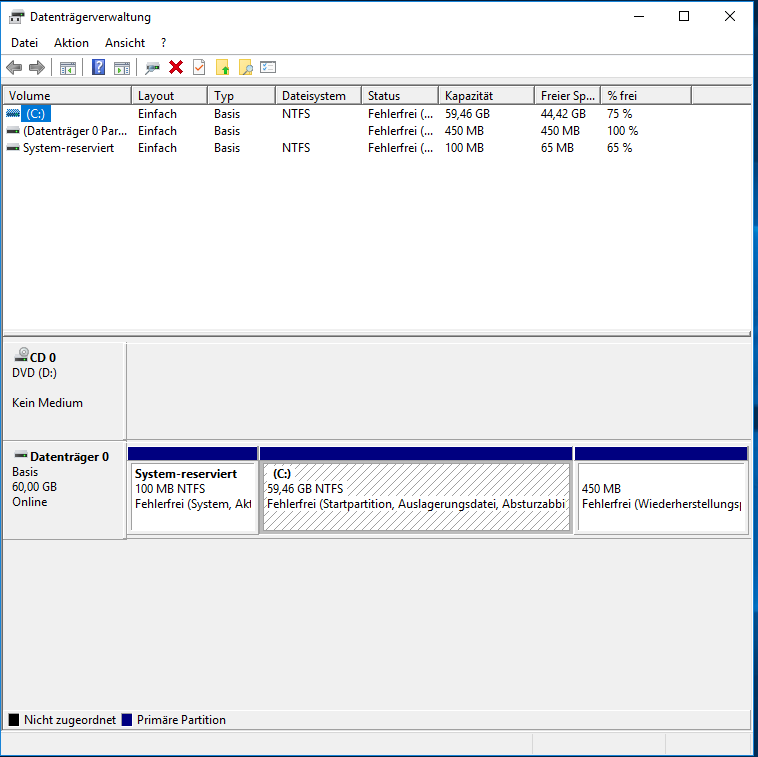Select the (Datenträger 0 Par... volume row

tap(75, 131)
